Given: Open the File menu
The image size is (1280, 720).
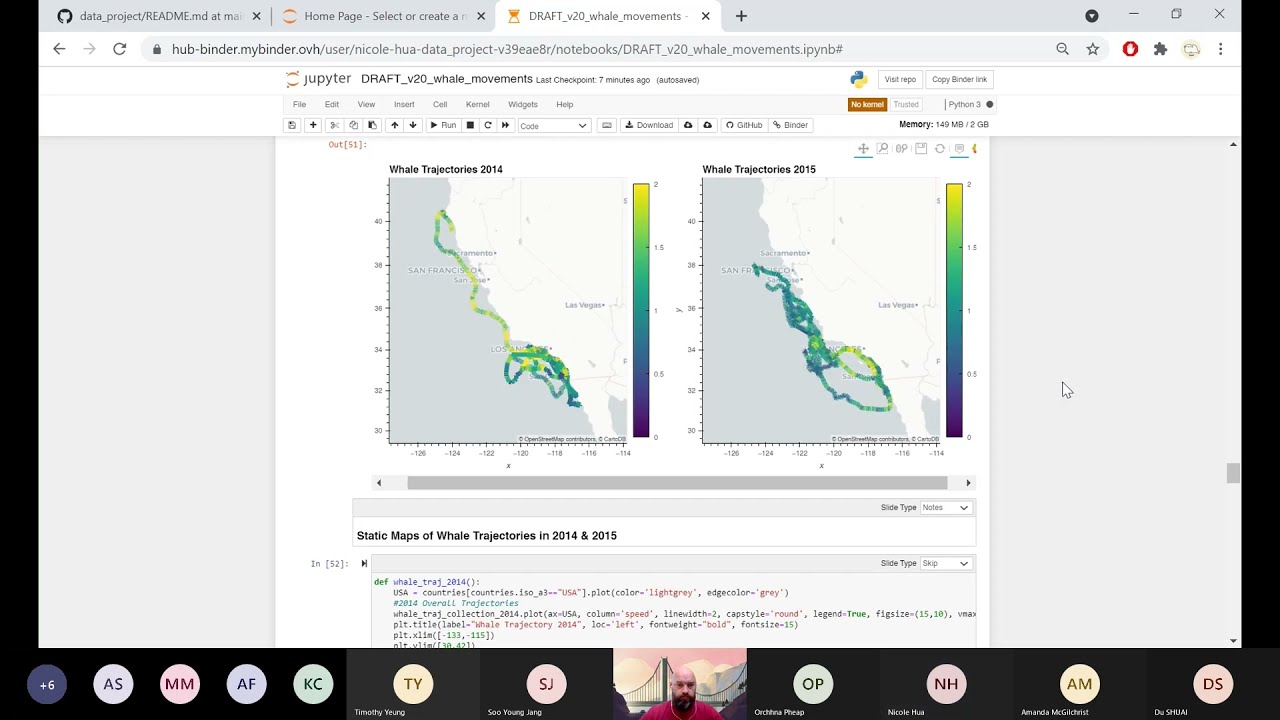Looking at the screenshot, I should (x=299, y=104).
